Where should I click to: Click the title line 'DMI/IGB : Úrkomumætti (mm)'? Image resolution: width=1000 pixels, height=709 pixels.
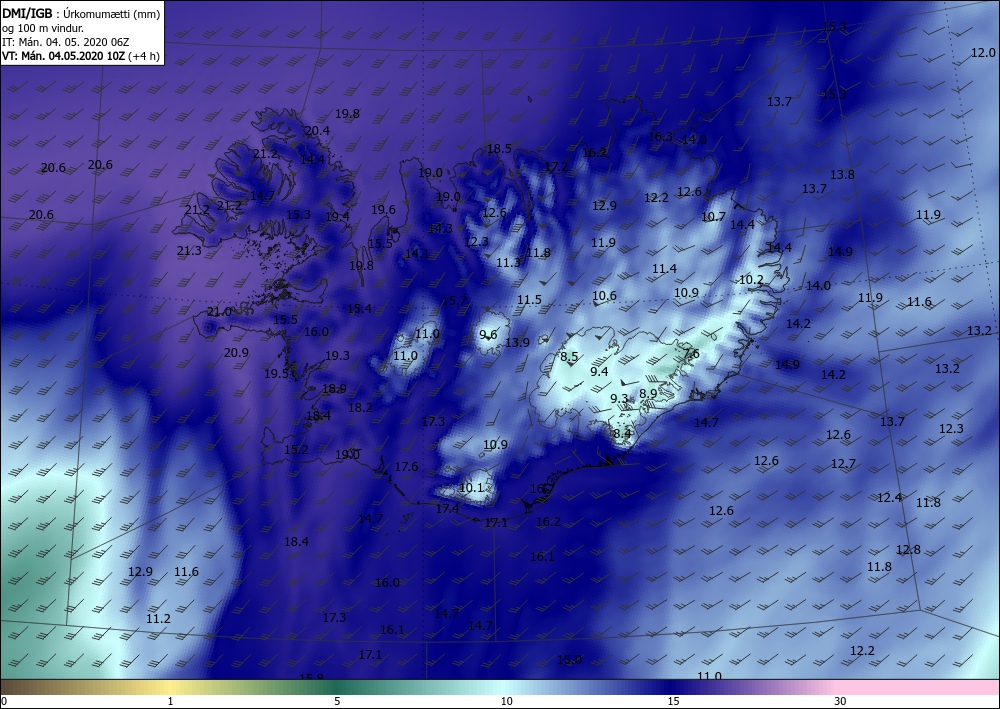pyautogui.click(x=82, y=13)
